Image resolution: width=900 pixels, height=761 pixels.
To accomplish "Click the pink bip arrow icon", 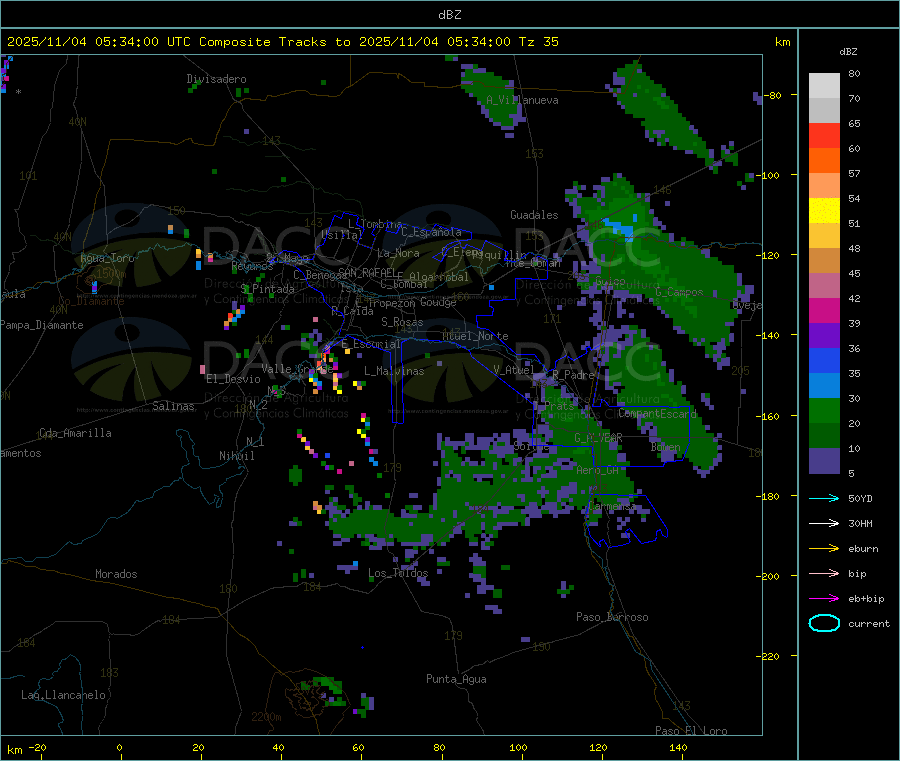I will 824,573.
